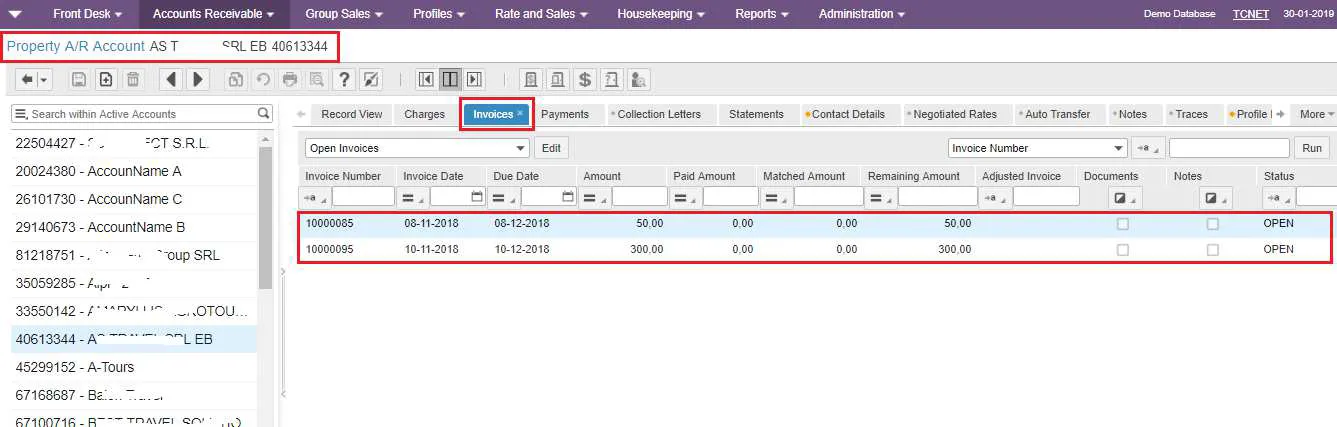Click the delete trash icon

coord(132,79)
